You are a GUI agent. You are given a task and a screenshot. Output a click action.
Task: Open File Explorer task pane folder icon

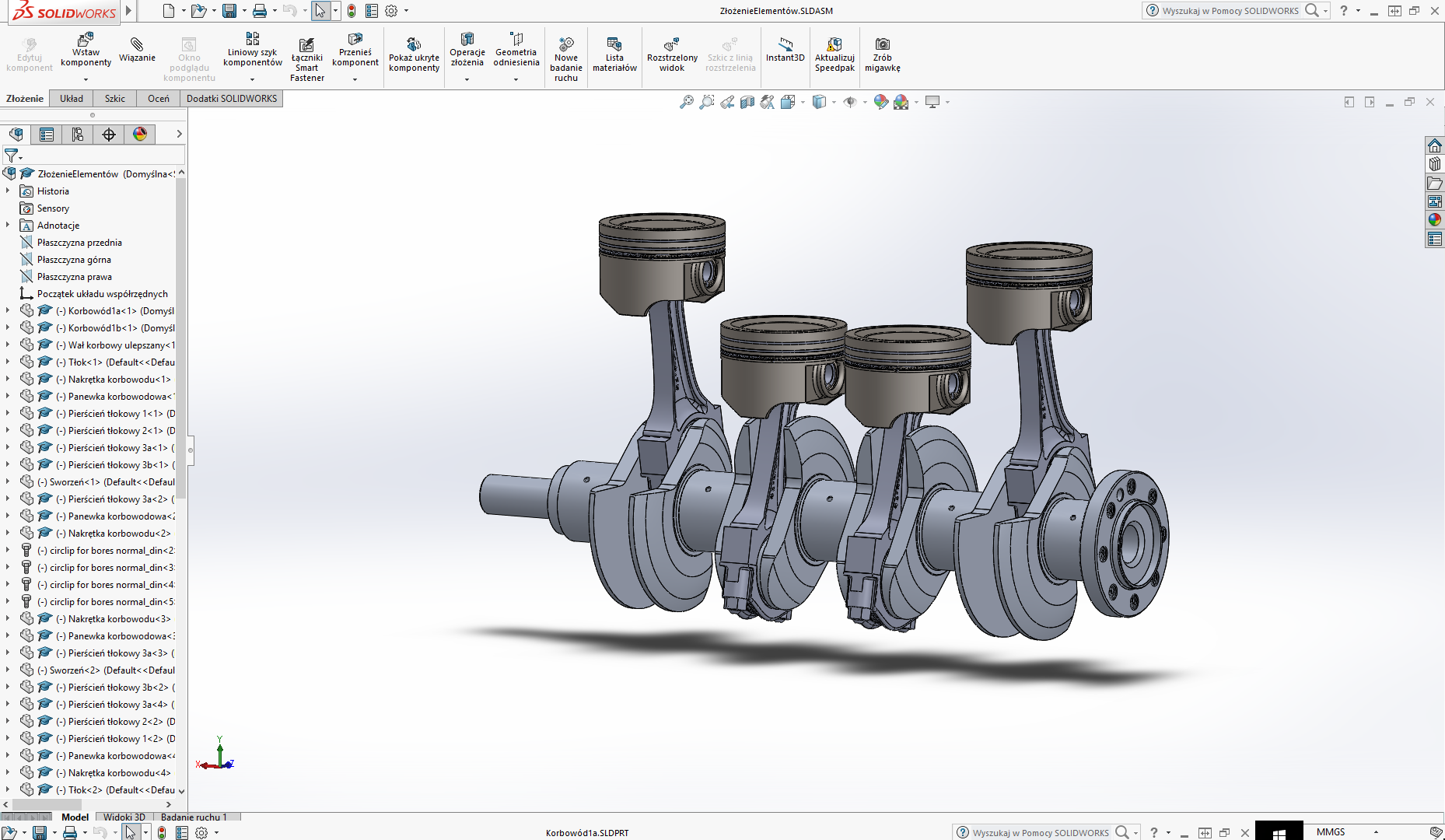point(1435,183)
